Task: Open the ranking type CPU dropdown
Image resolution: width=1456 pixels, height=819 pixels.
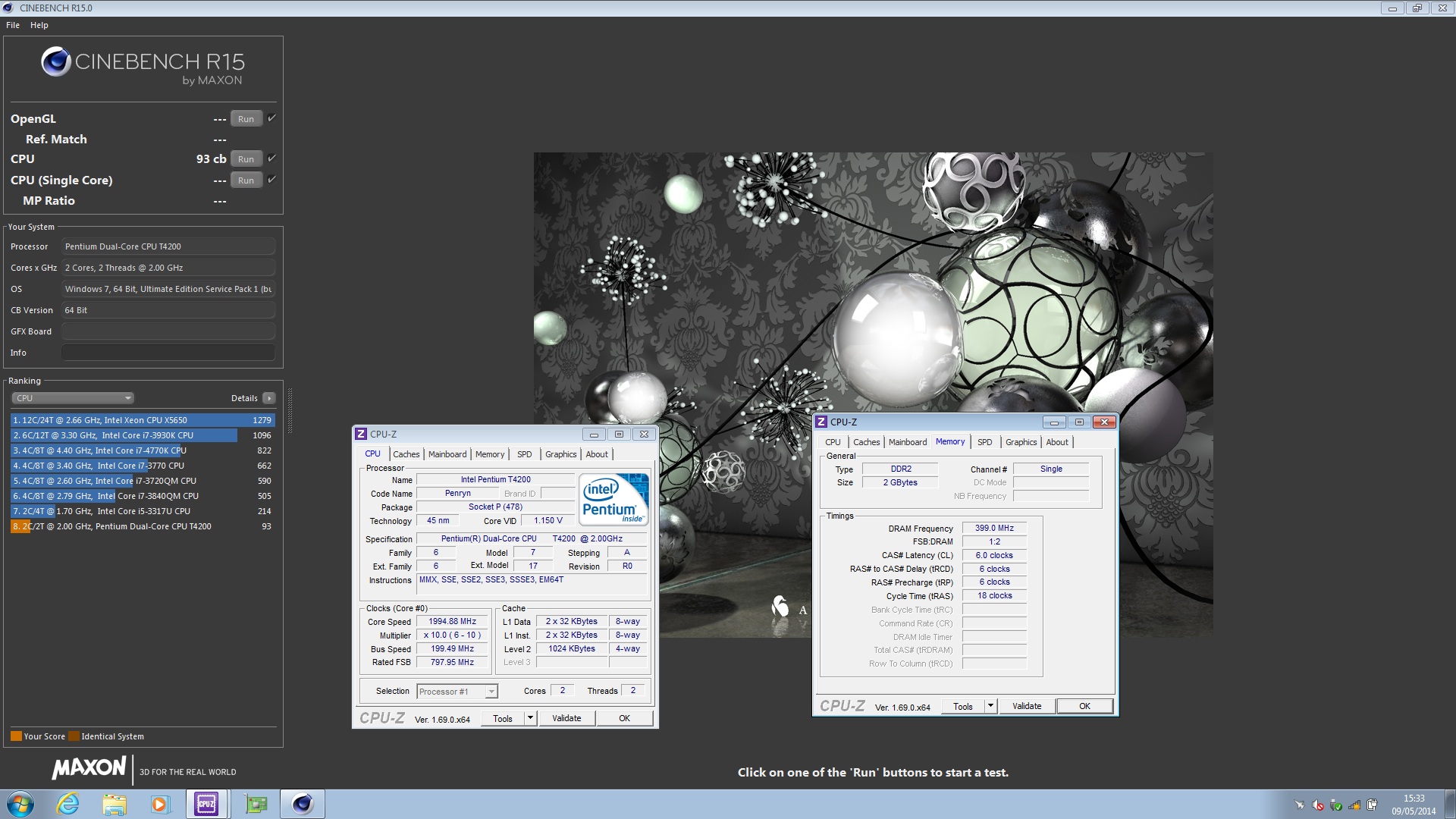Action: point(73,398)
